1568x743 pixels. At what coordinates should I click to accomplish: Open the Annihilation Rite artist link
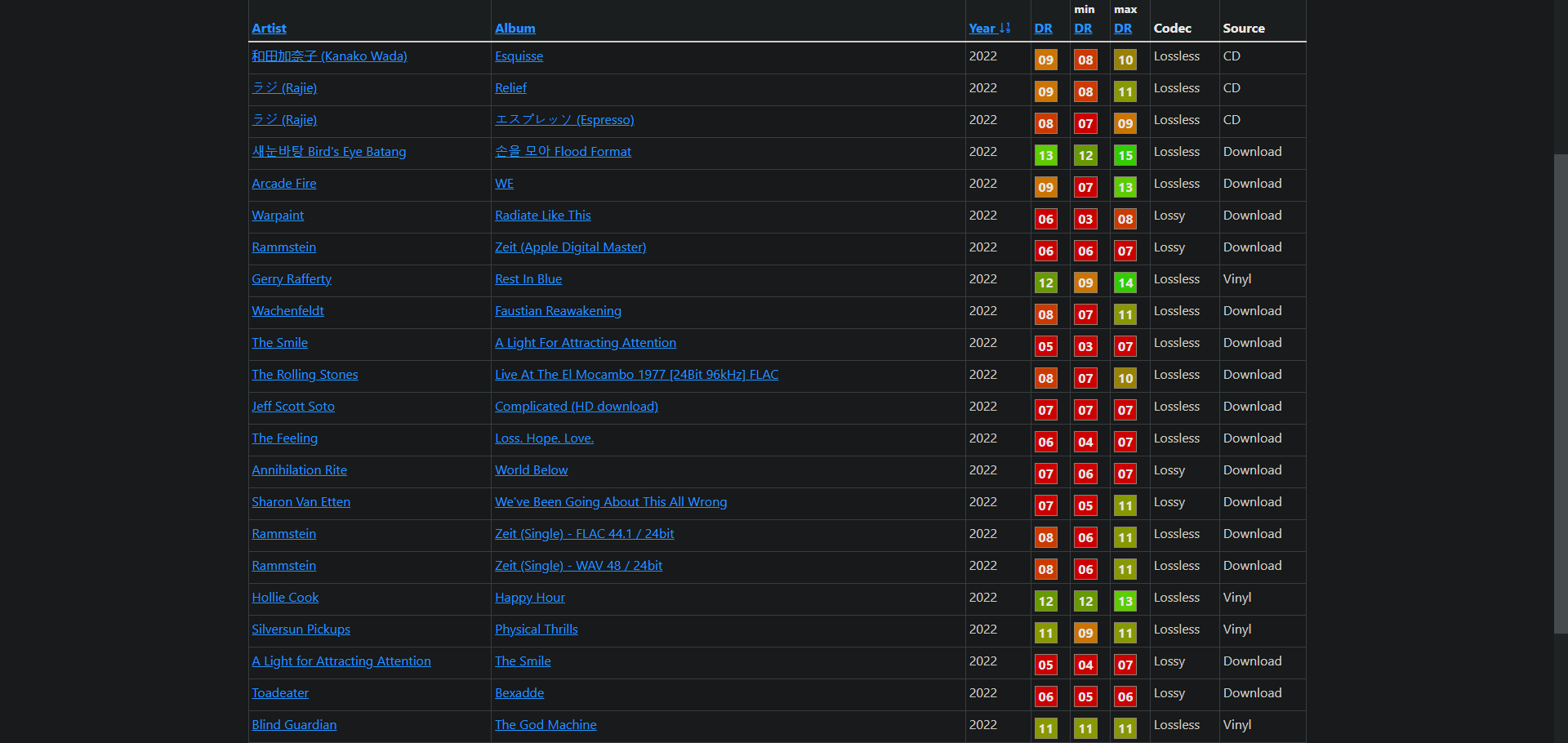[299, 470]
